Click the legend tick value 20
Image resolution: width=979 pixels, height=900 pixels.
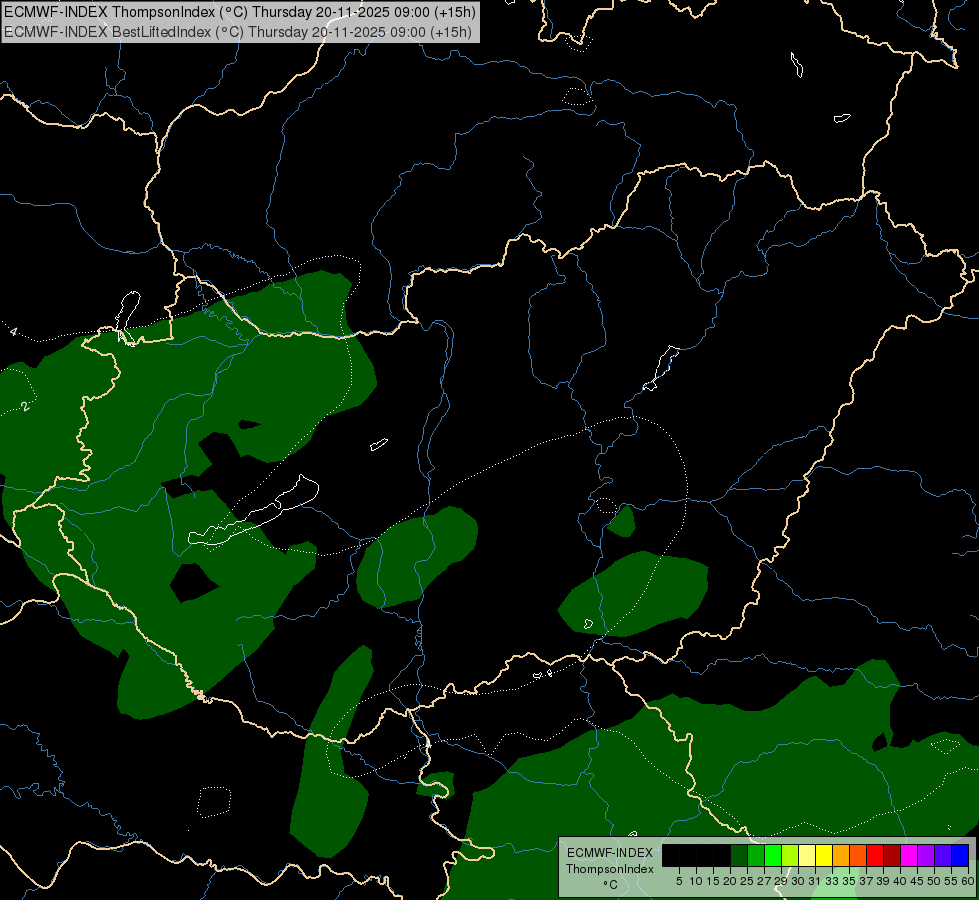730,881
